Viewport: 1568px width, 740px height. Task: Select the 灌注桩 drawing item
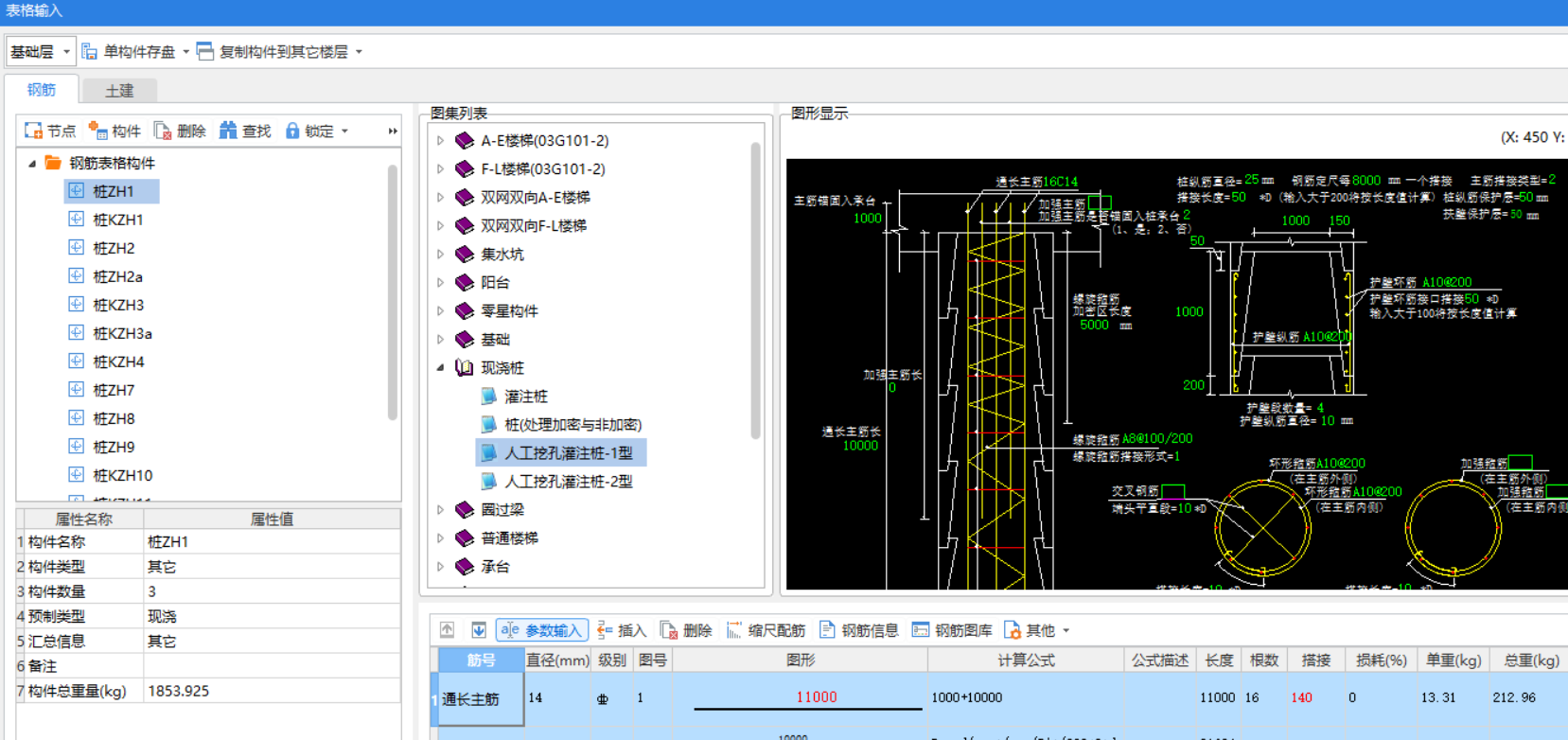tap(525, 396)
